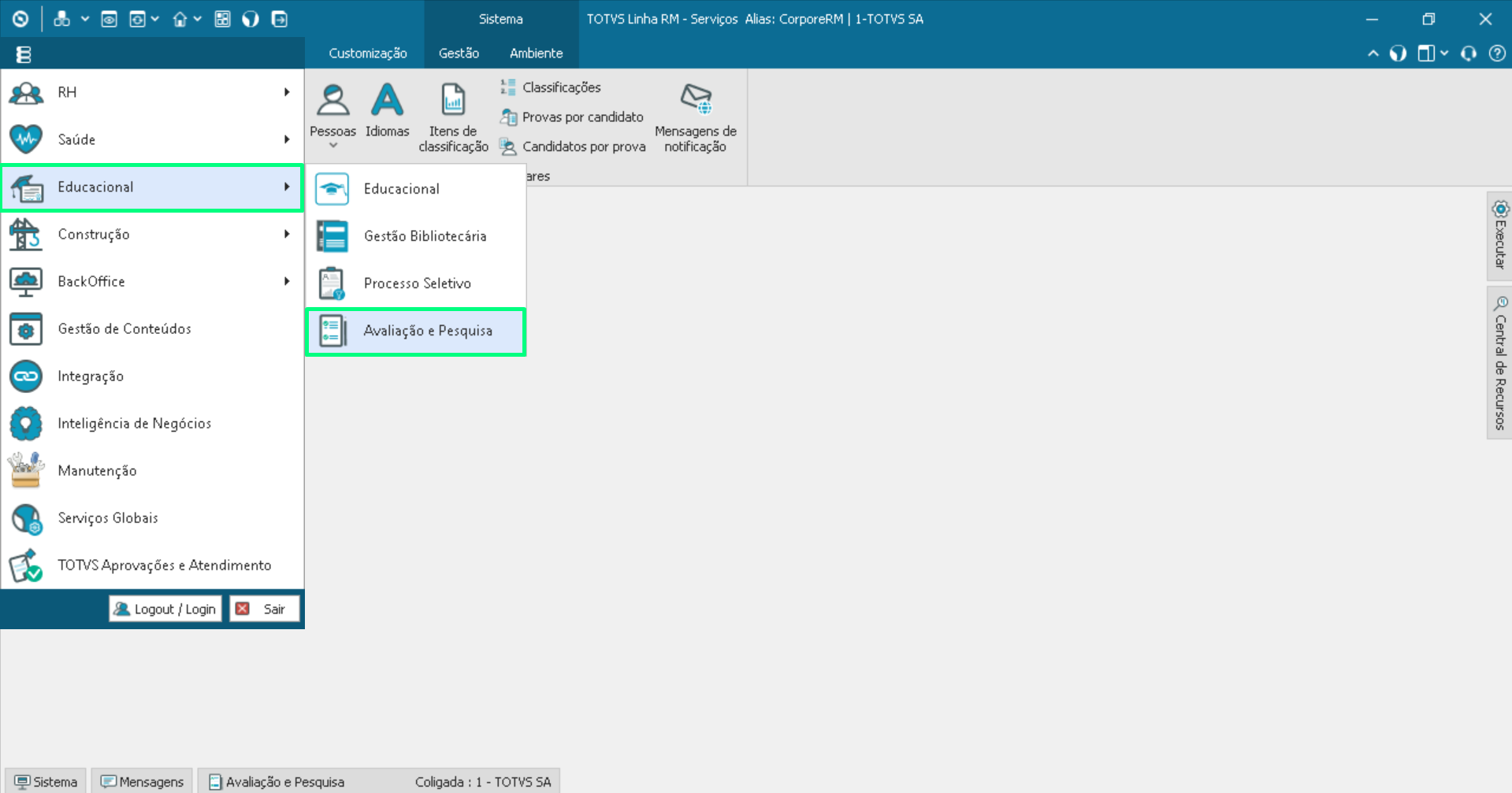Click the Integração link icon
The width and height of the screenshot is (1512, 793).
26,376
